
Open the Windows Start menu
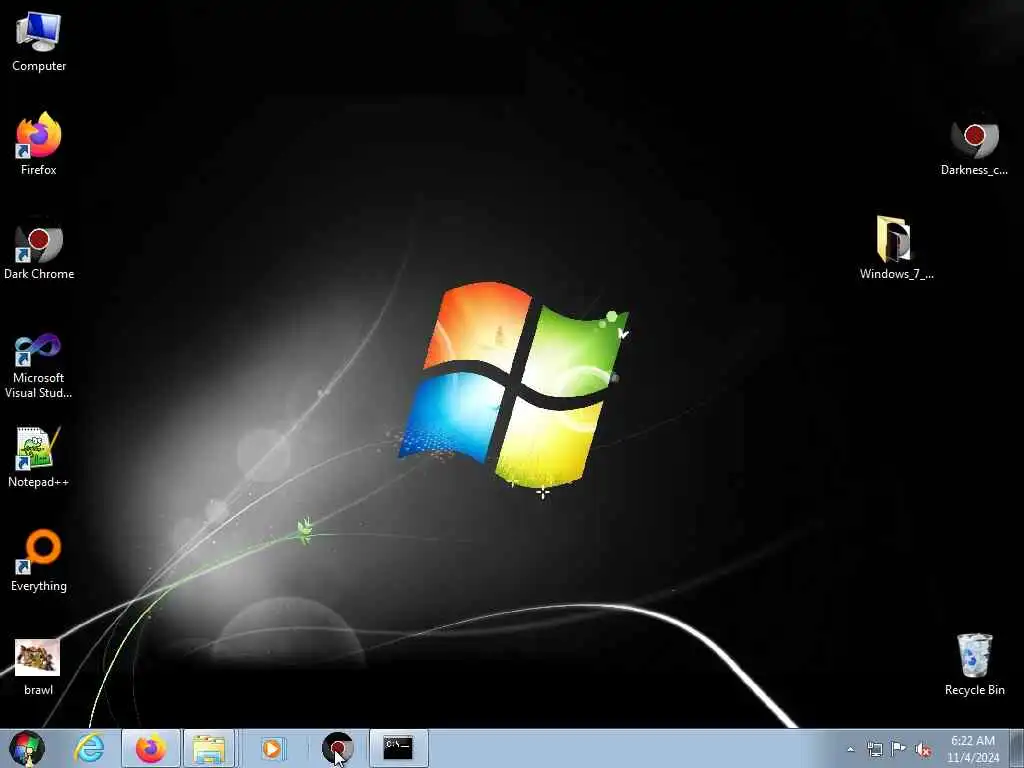click(27, 748)
